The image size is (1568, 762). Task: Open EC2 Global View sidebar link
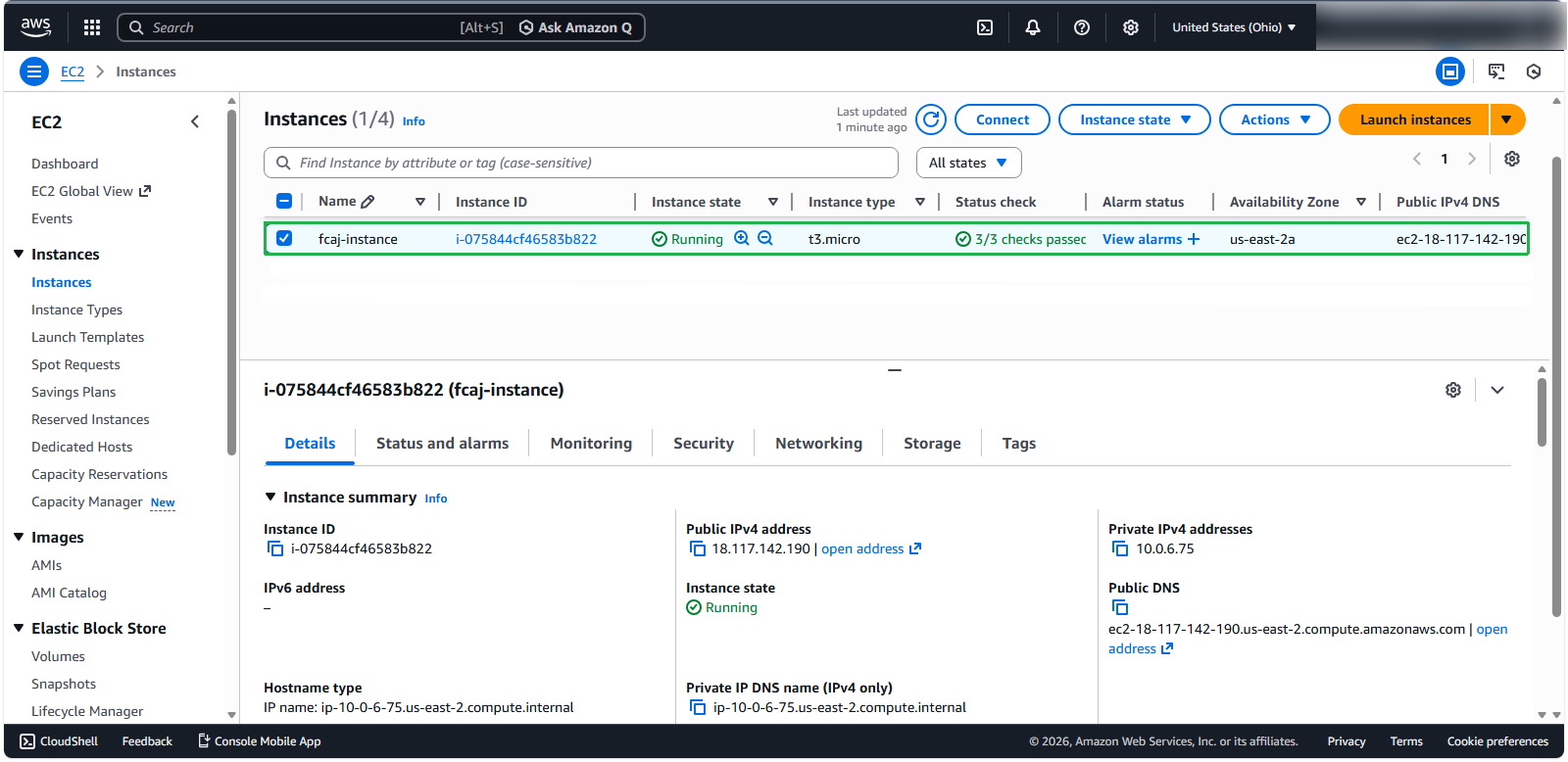91,191
